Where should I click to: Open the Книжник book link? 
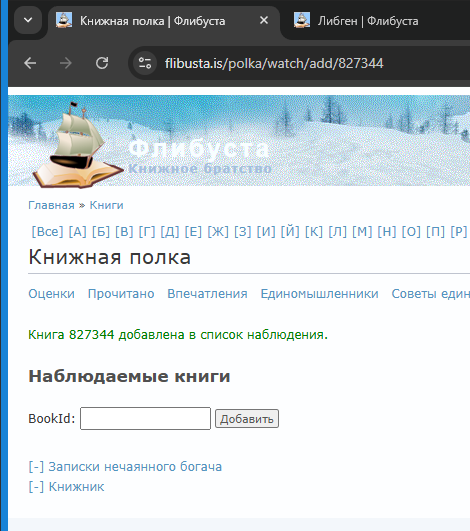pos(77,487)
